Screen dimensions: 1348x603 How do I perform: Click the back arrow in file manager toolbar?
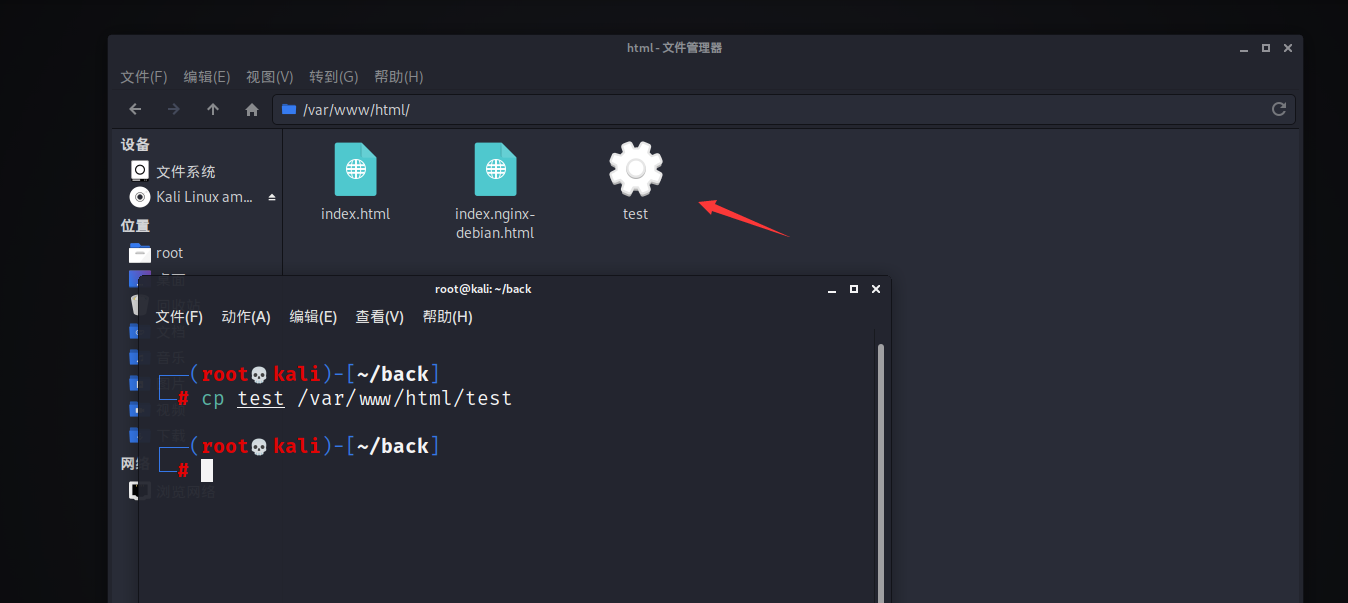click(x=136, y=109)
